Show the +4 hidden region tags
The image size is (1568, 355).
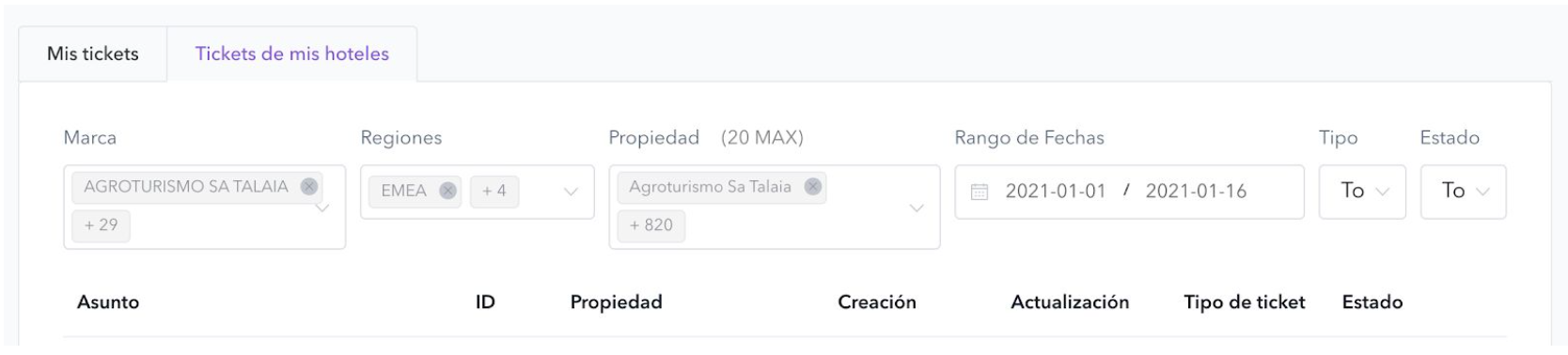[x=494, y=191]
